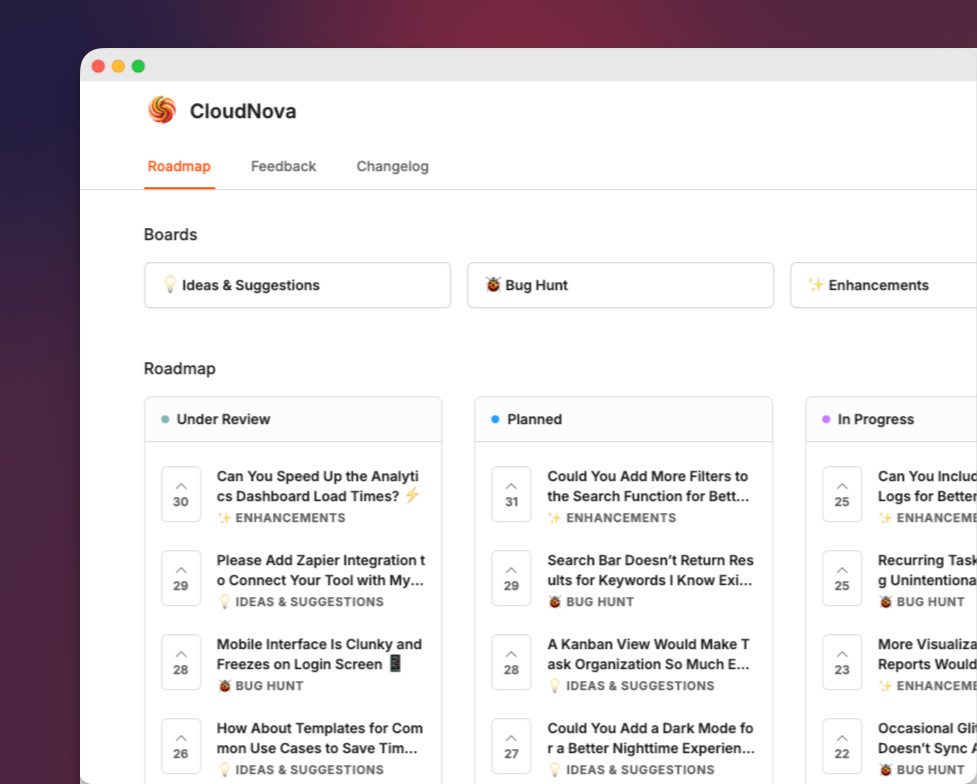
Task: Click IDEAS & SUGGESTIONS tag under Kanban View post
Action: (632, 686)
